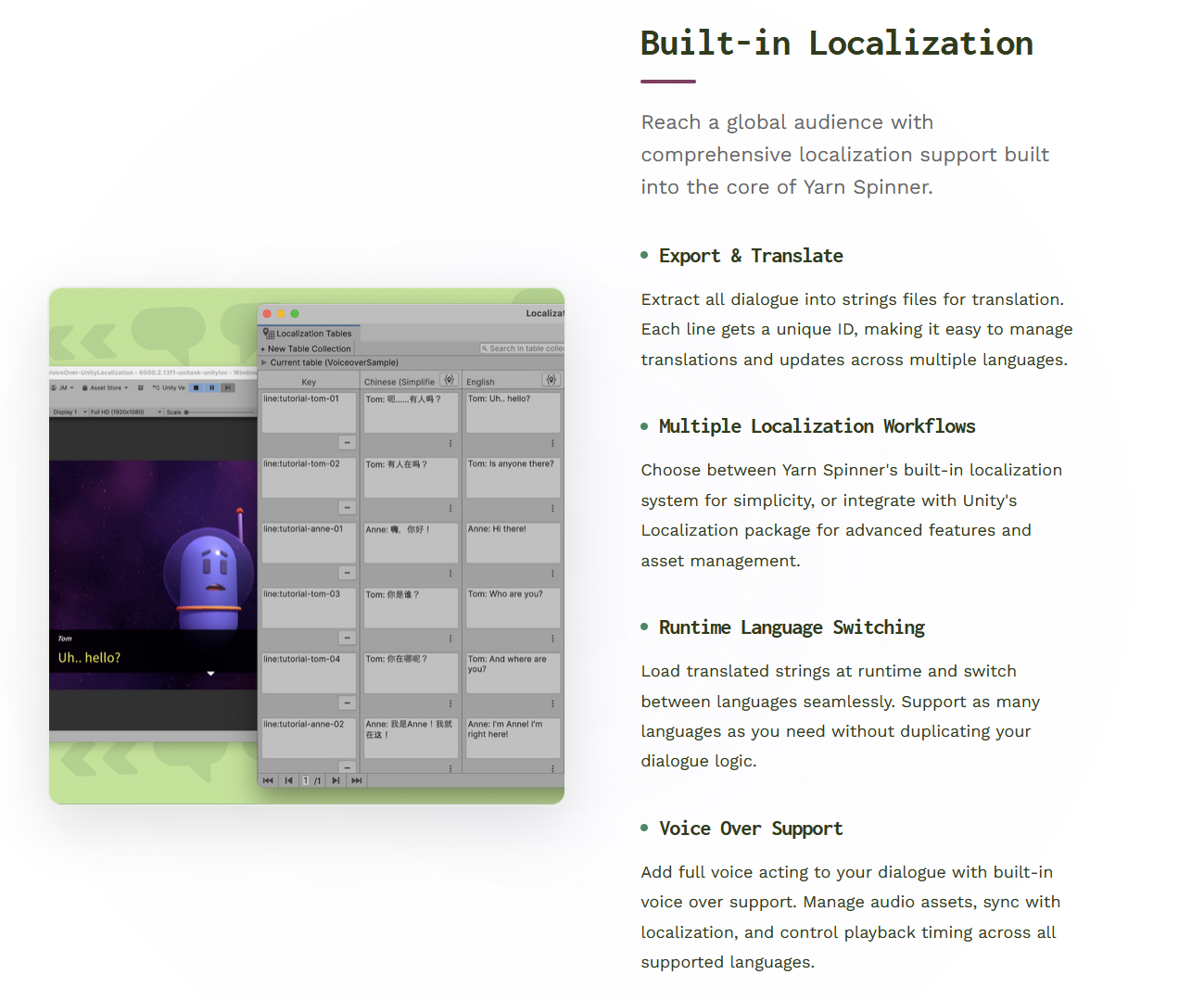
Task: Jump to first page of the table
Action: point(268,780)
